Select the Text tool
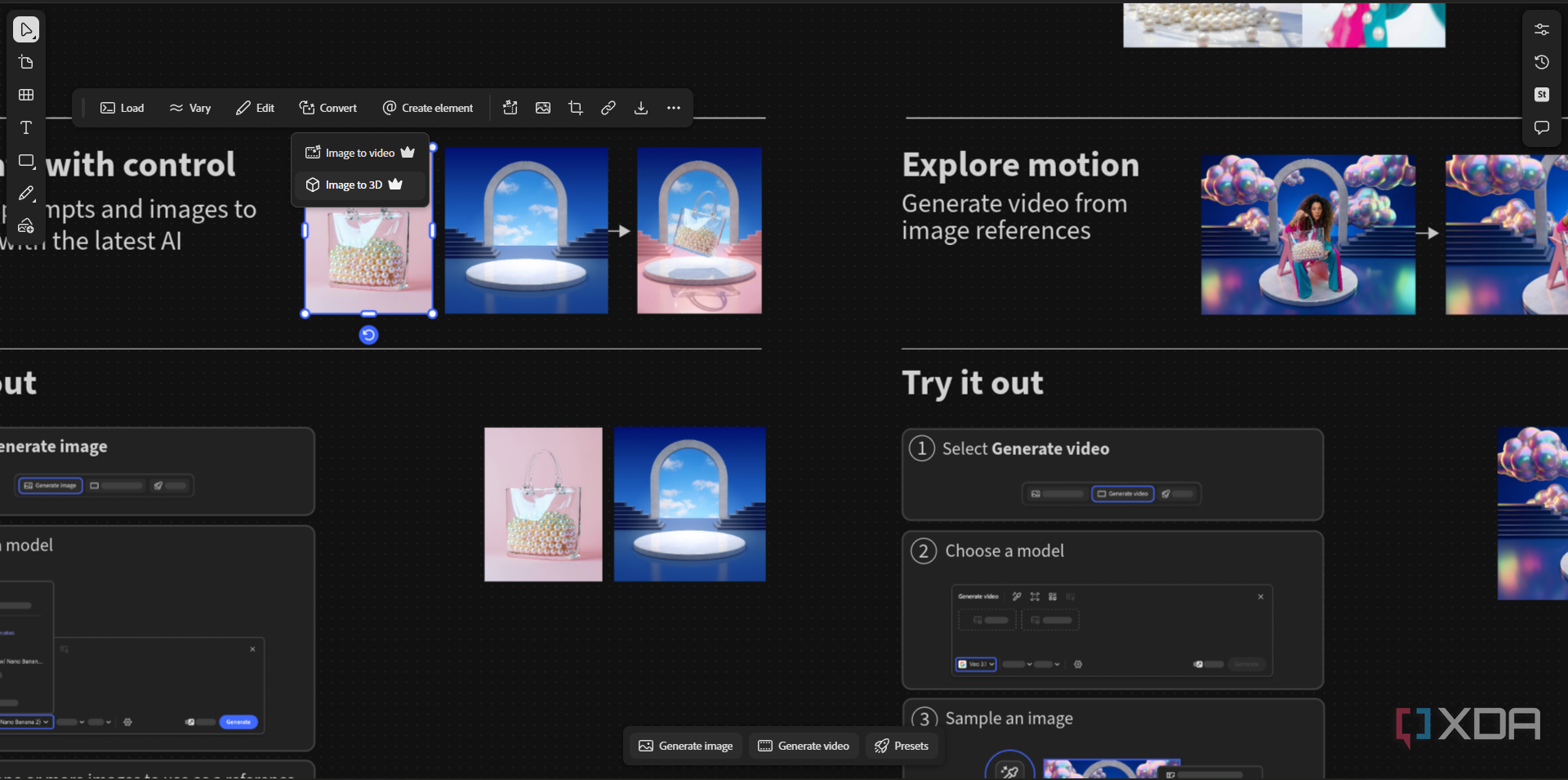Image resolution: width=1568 pixels, height=780 pixels. [26, 128]
